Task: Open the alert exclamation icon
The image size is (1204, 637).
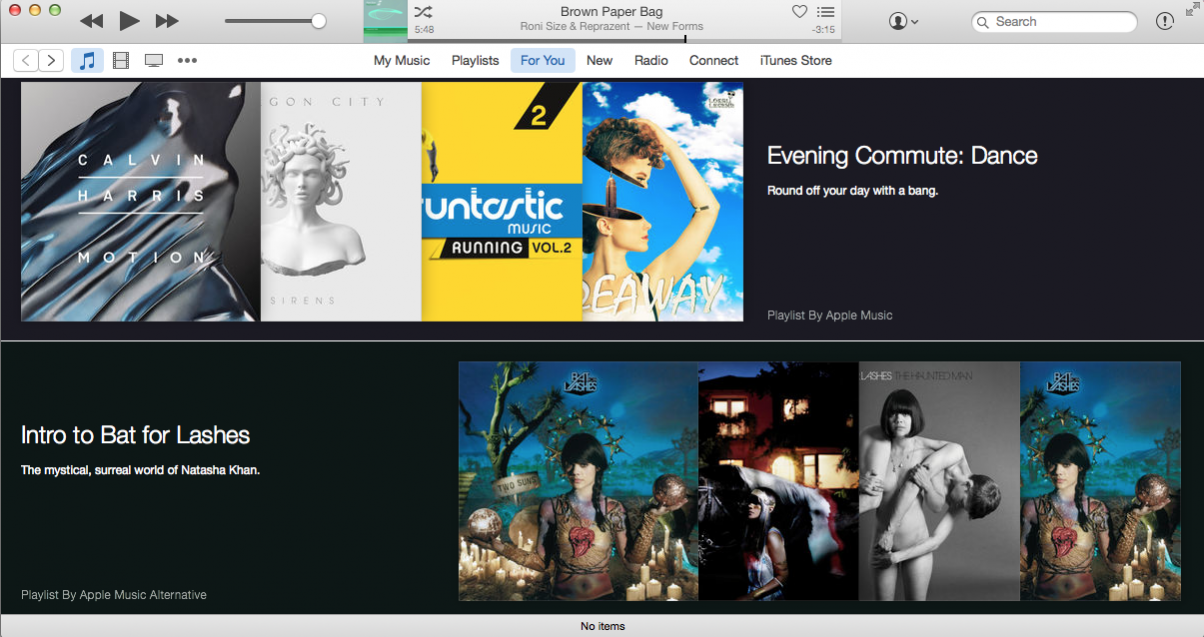Action: pyautogui.click(x=1165, y=21)
